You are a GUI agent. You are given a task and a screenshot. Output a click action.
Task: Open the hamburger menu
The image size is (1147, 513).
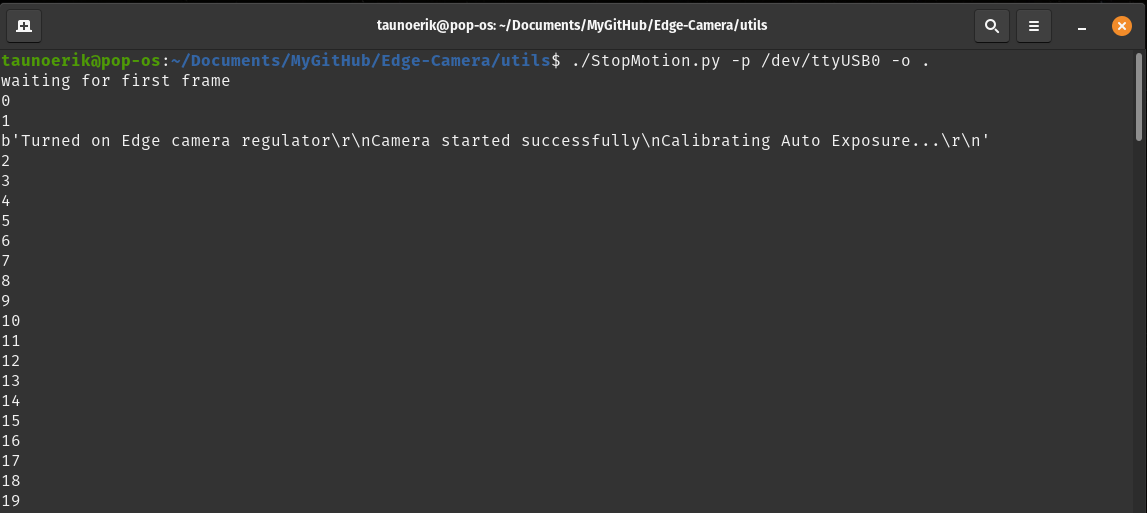pyautogui.click(x=1034, y=26)
